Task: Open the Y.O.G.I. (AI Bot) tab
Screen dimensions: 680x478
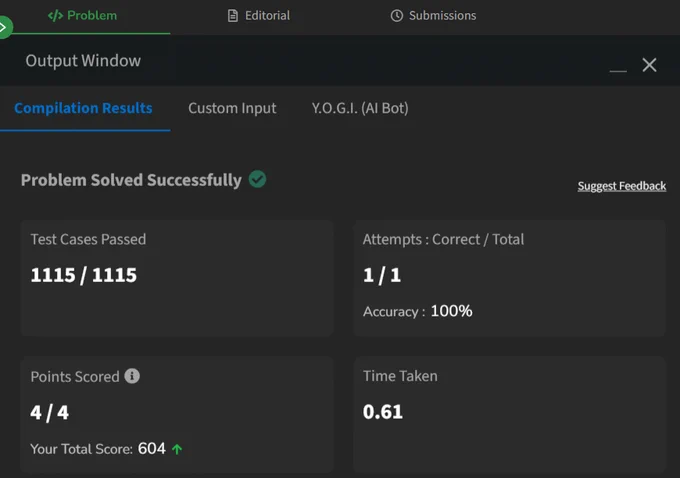Action: tap(360, 108)
